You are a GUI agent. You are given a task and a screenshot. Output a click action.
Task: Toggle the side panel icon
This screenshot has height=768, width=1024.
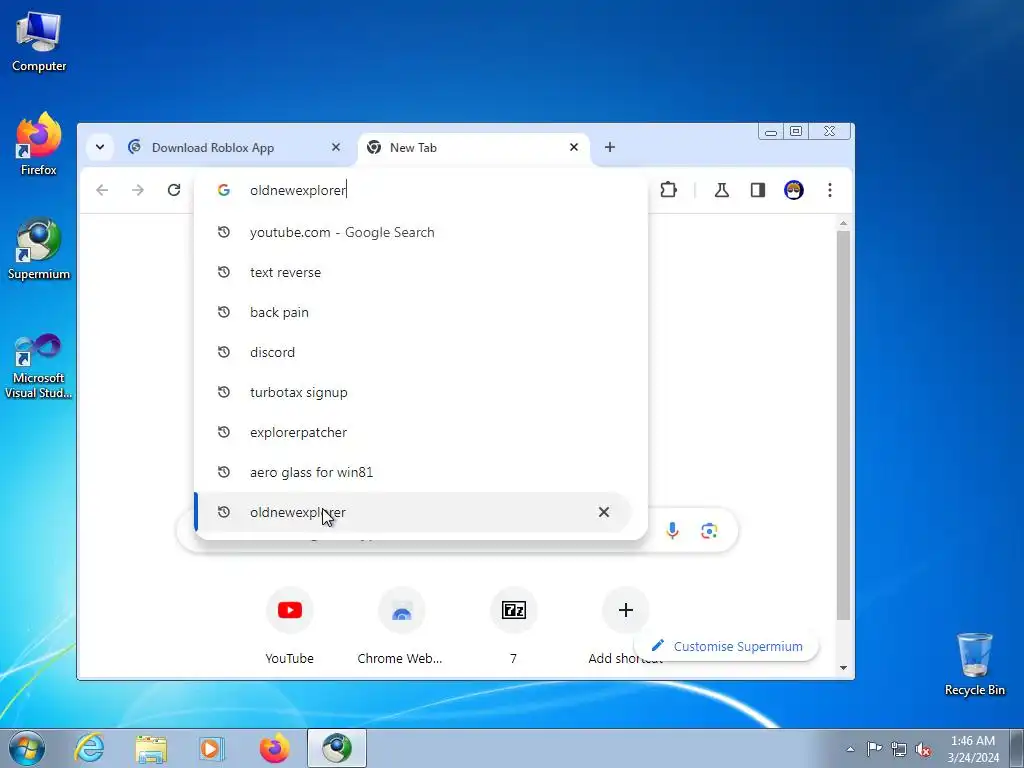(x=758, y=190)
